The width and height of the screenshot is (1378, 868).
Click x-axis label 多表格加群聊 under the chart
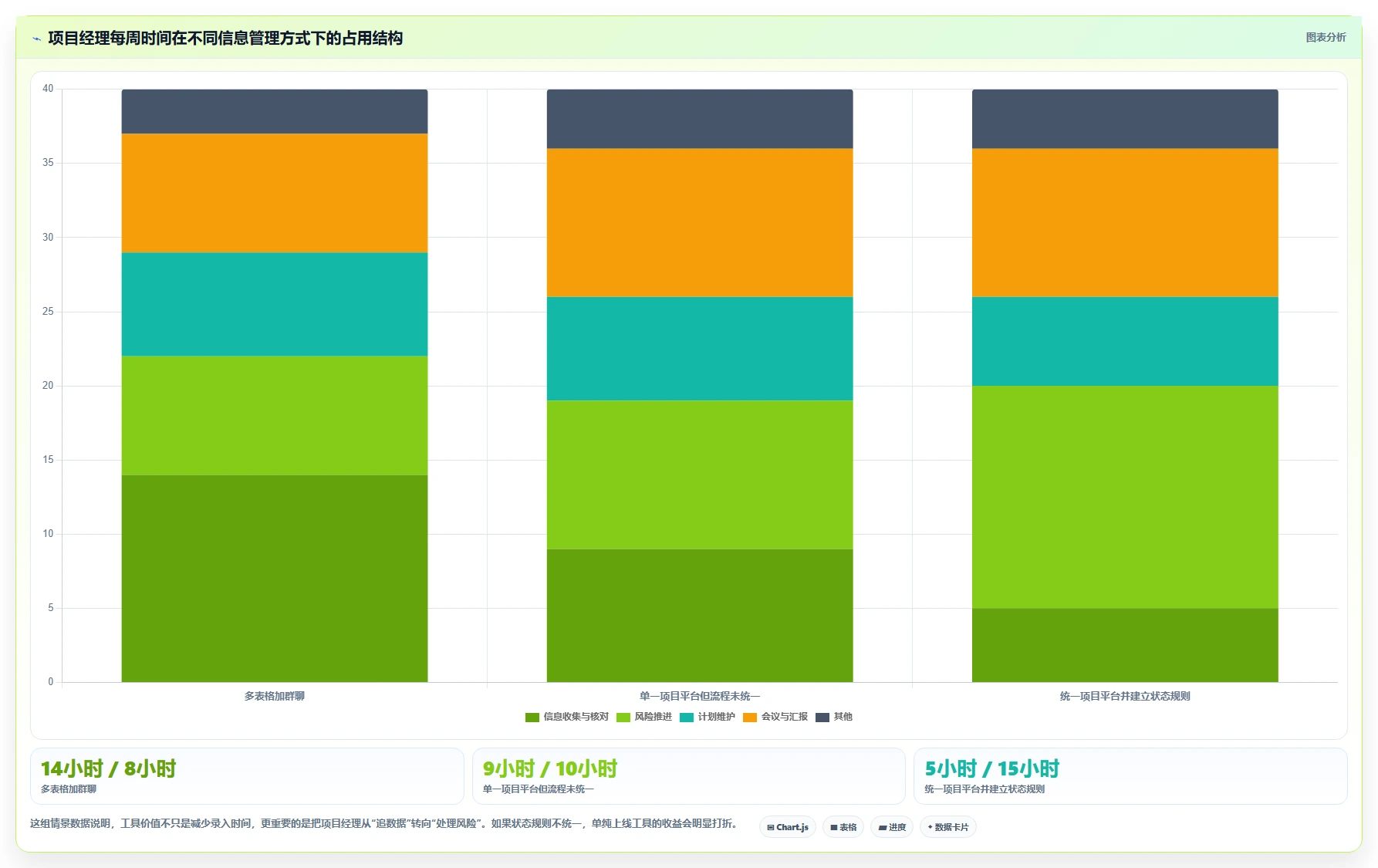point(275,696)
